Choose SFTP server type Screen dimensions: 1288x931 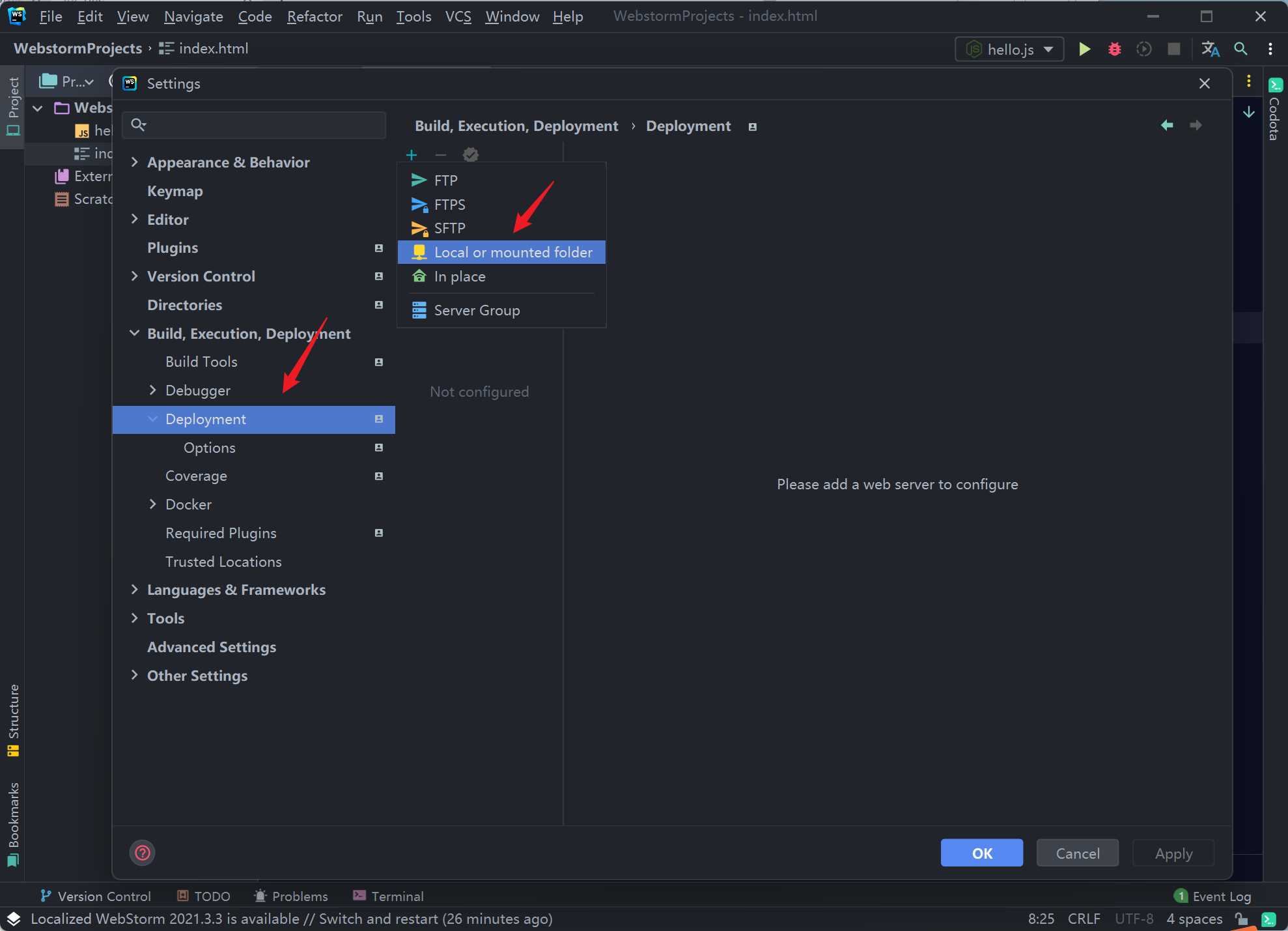point(449,228)
